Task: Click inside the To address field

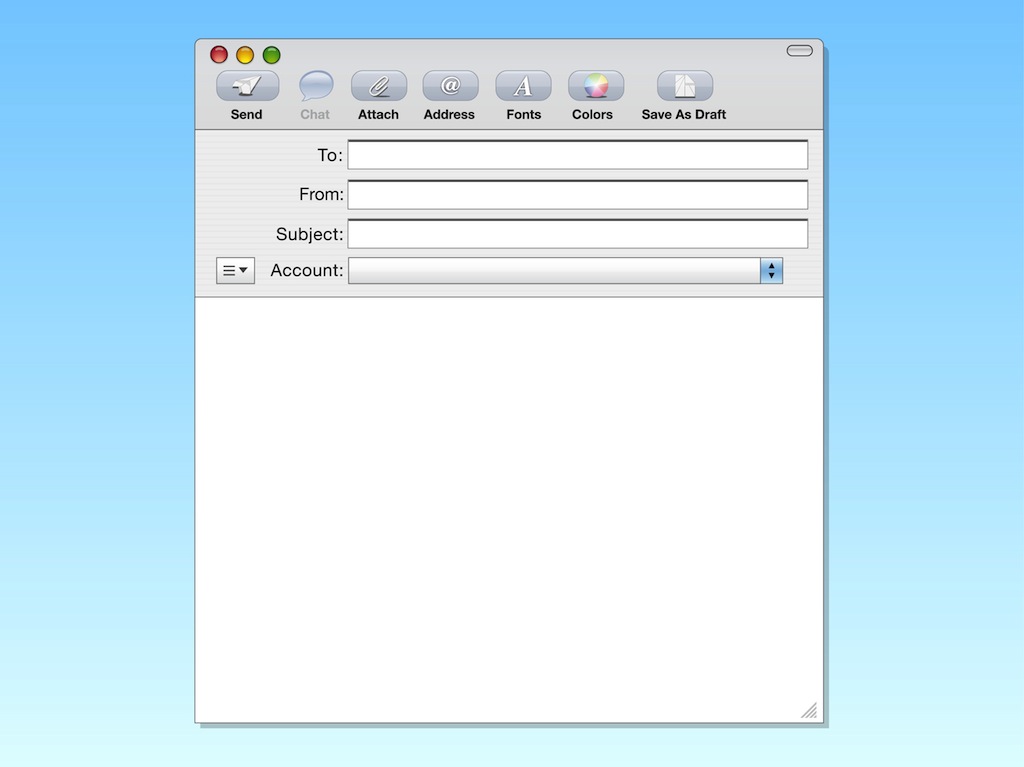Action: tap(577, 156)
